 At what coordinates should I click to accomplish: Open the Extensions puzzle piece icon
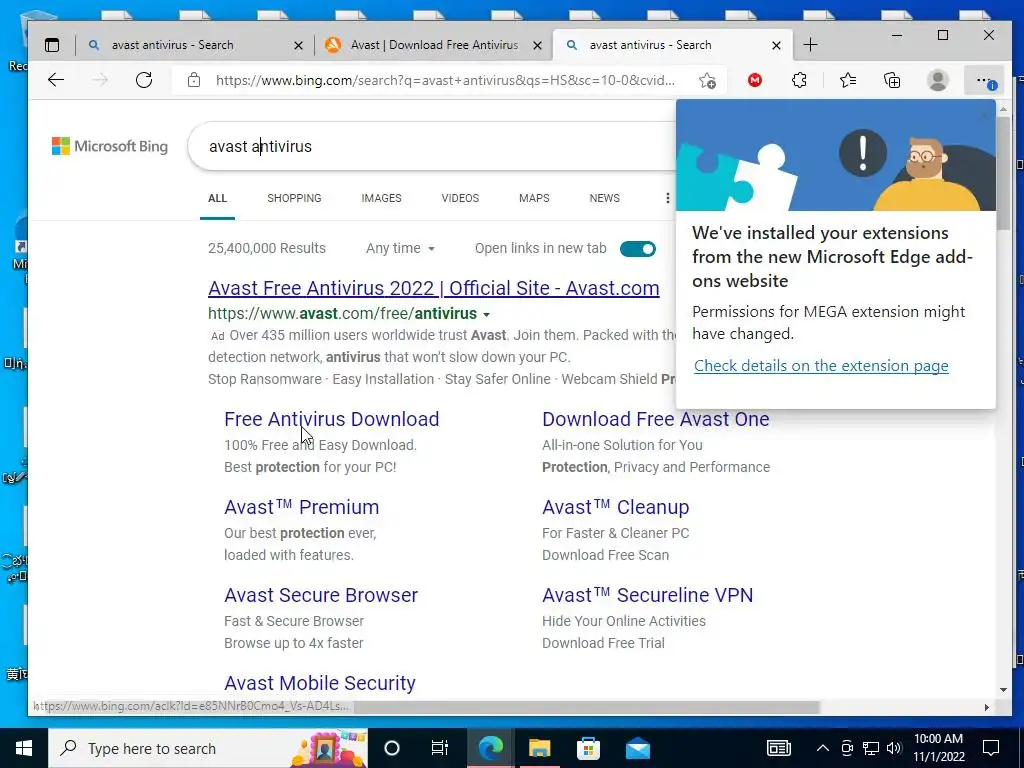(799, 80)
